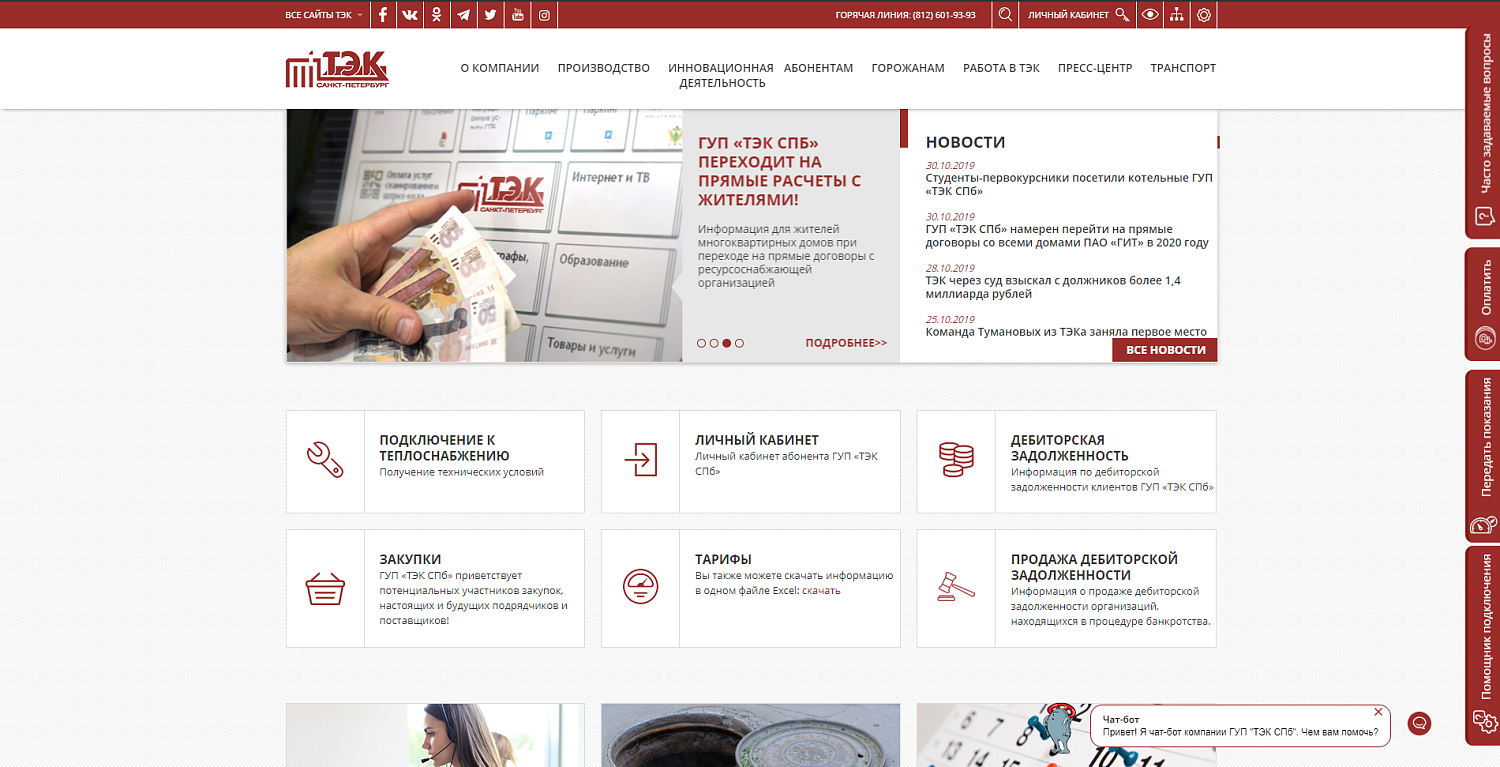
Task: Select the fourth slider dot
Action: pos(740,343)
